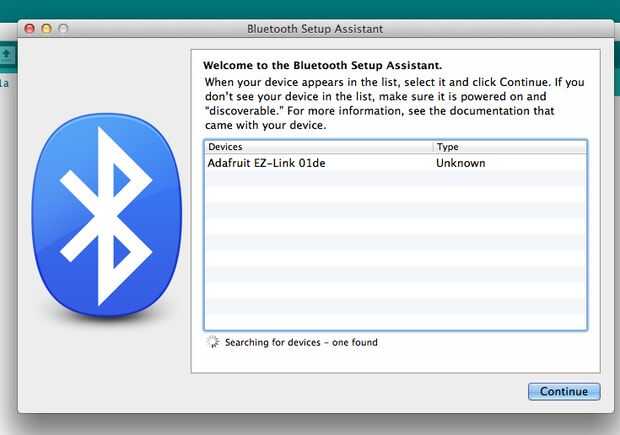Click the upload arrow icon in background window
This screenshot has width=620, height=435.
6,54
